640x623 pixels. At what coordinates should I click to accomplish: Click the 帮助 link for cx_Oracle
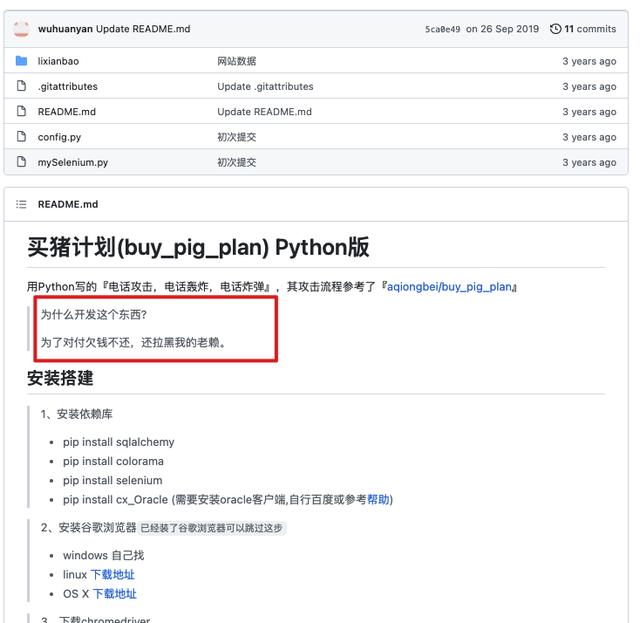pos(378,500)
